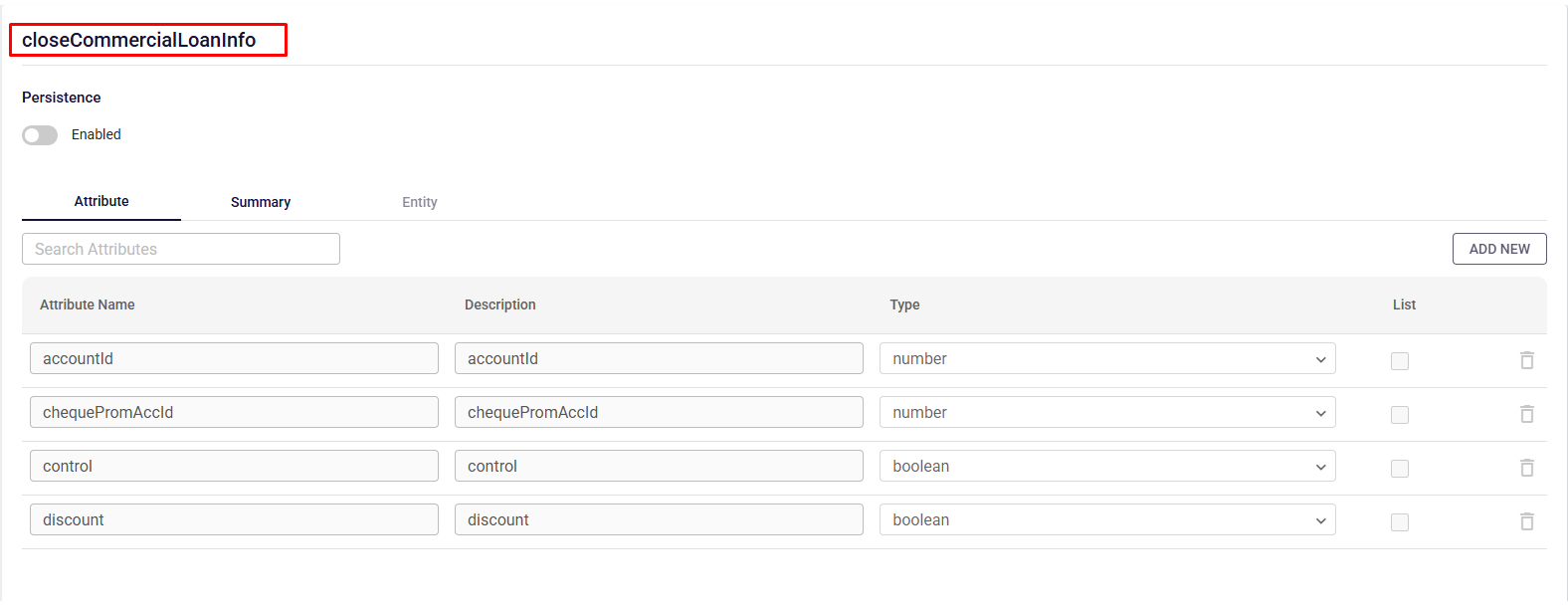The height and width of the screenshot is (606, 1568).
Task: Edit the accountId attribute name field
Action: tap(234, 359)
